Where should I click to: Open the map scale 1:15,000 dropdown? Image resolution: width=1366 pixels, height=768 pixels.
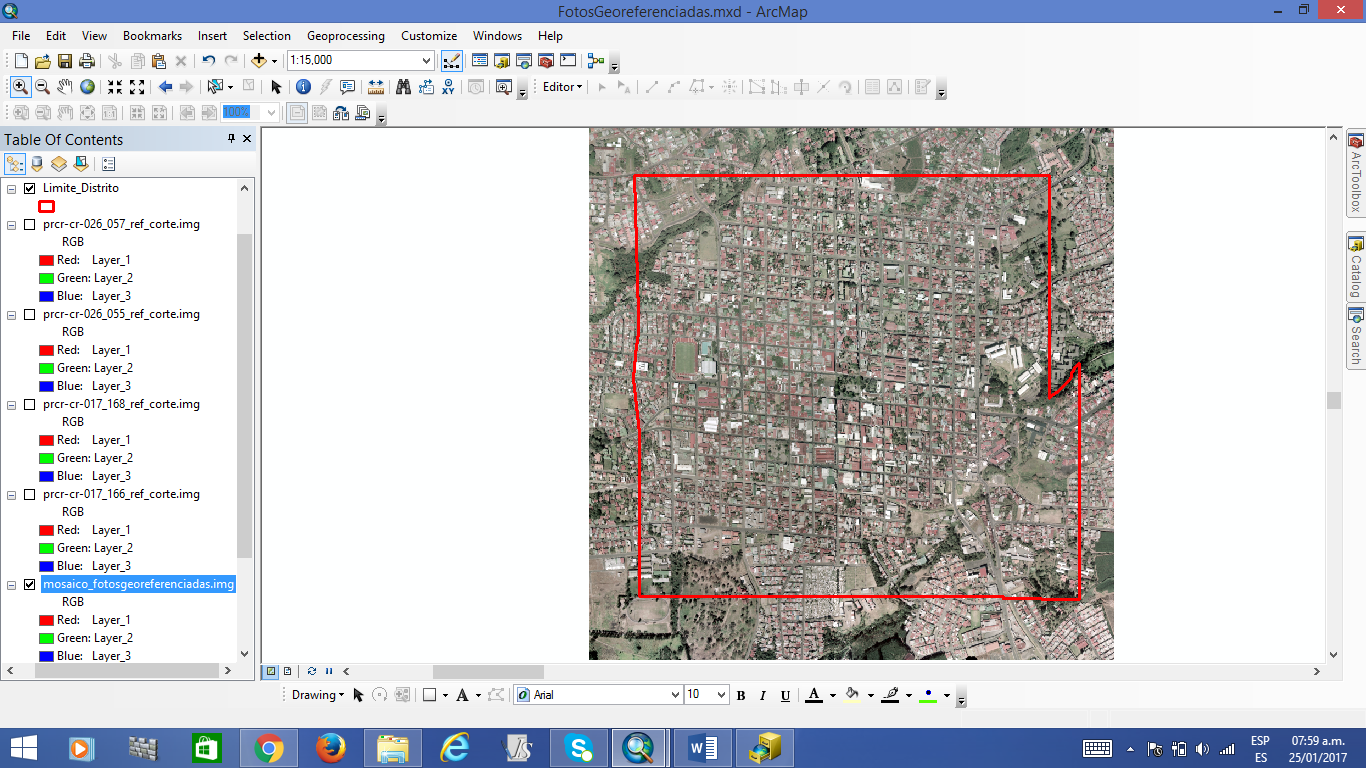tap(427, 61)
